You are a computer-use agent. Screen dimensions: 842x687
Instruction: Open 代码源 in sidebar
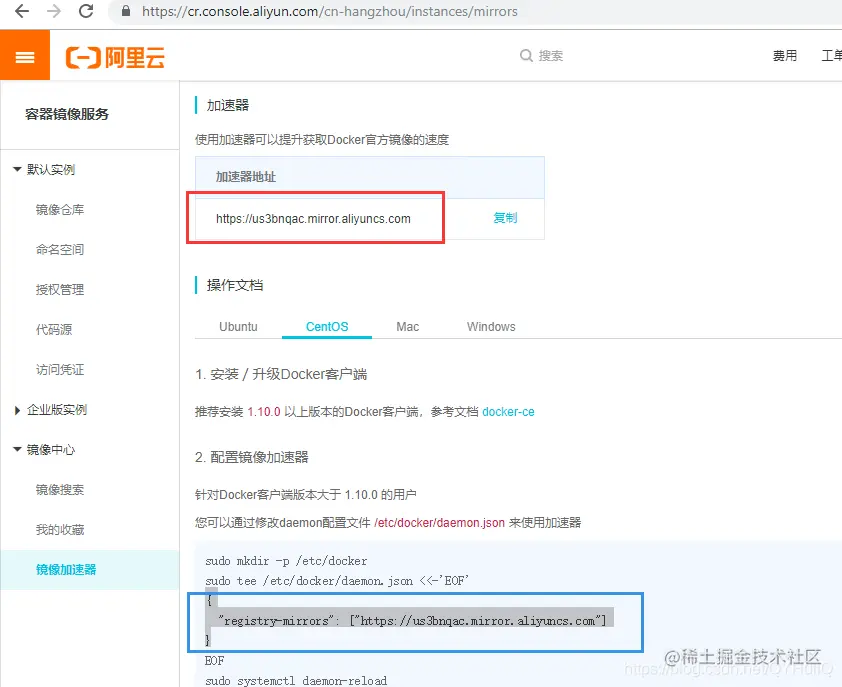(x=54, y=329)
